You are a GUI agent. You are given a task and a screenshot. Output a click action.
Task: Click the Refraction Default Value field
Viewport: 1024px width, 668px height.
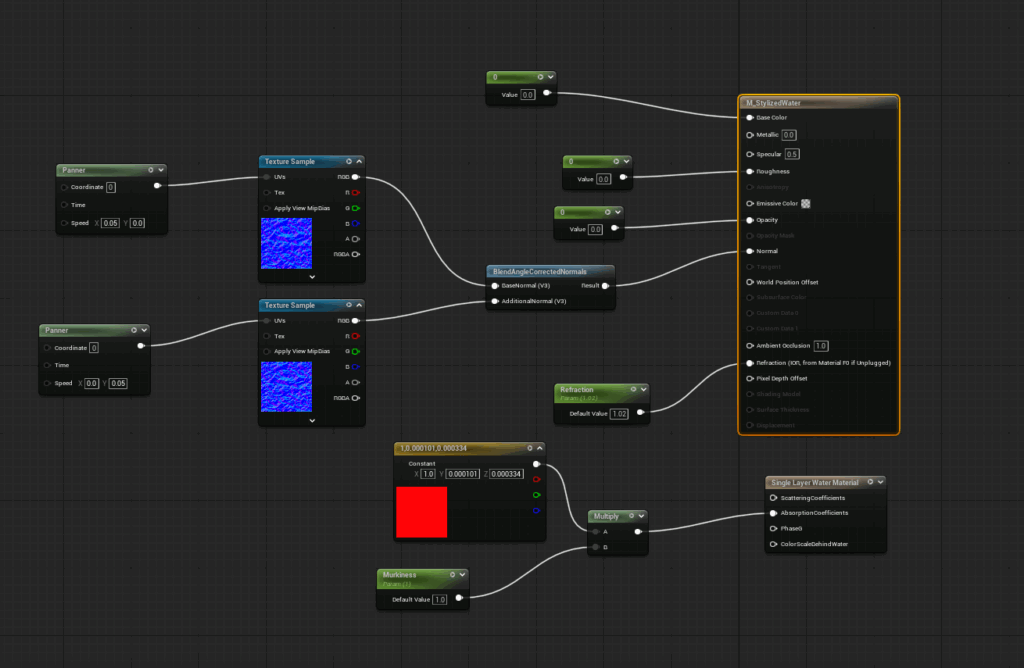pos(619,414)
